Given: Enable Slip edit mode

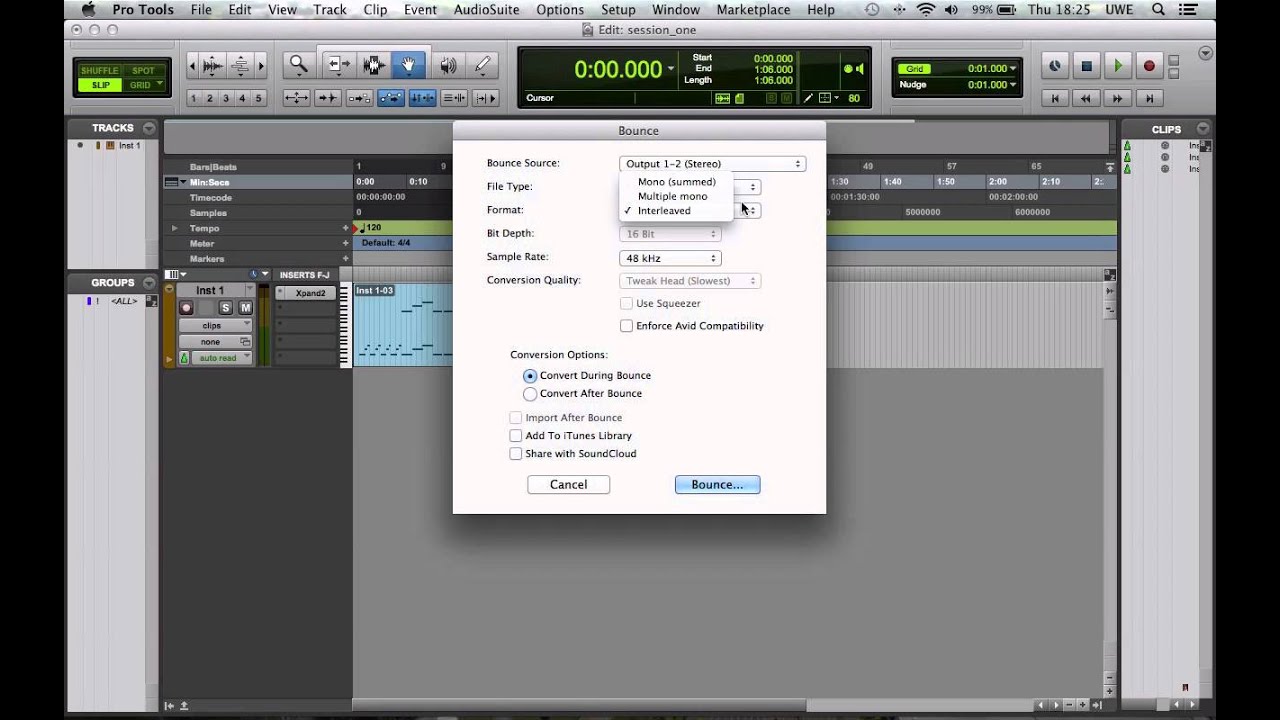Looking at the screenshot, I should click(x=100, y=85).
